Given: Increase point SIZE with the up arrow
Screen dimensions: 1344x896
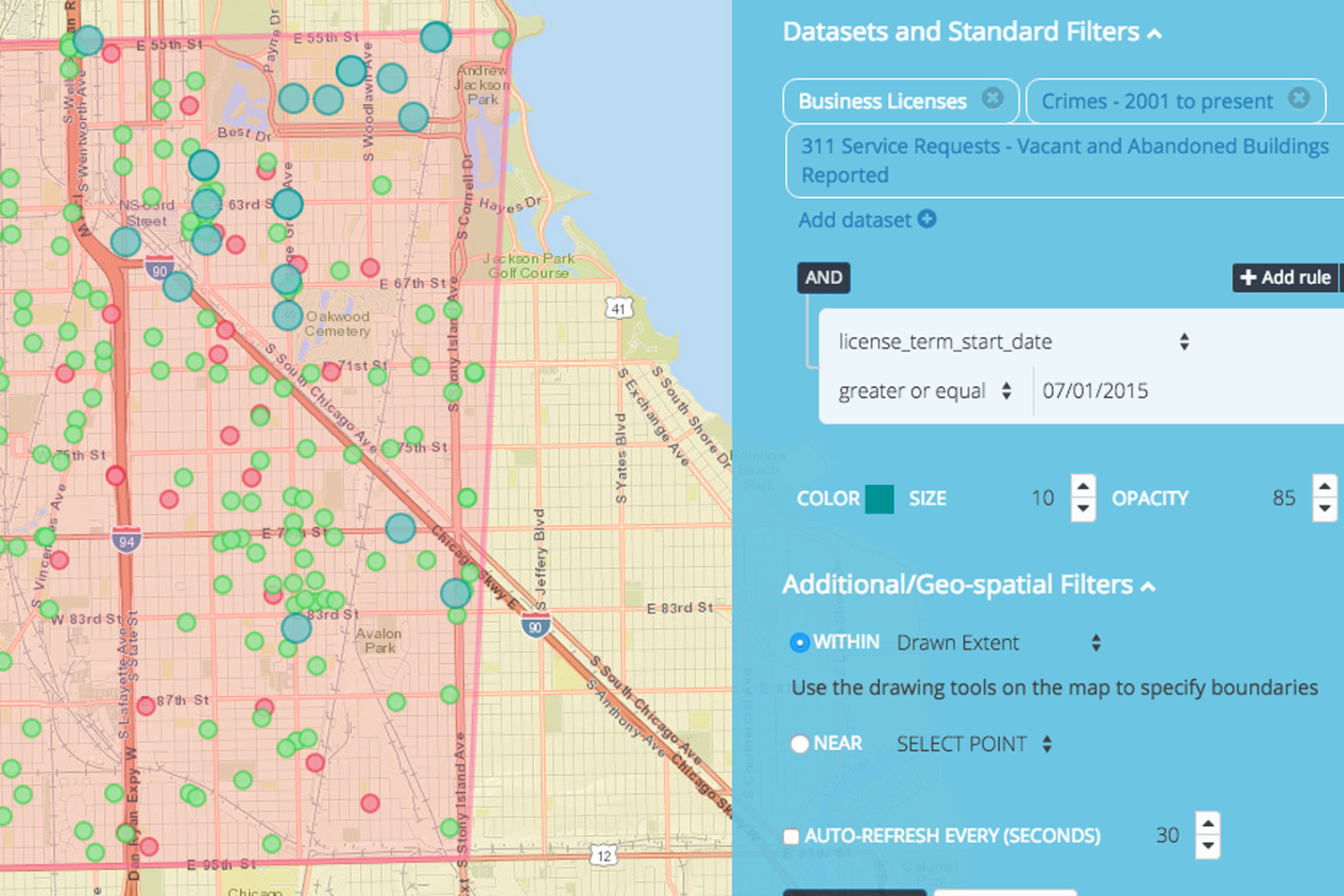Looking at the screenshot, I should pos(1084,487).
